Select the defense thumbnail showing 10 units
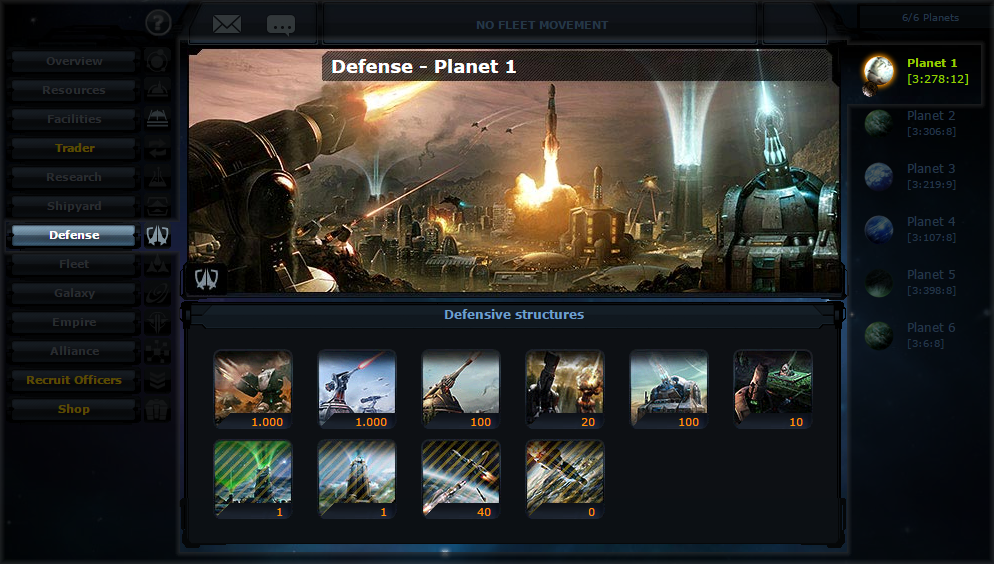 pos(773,389)
